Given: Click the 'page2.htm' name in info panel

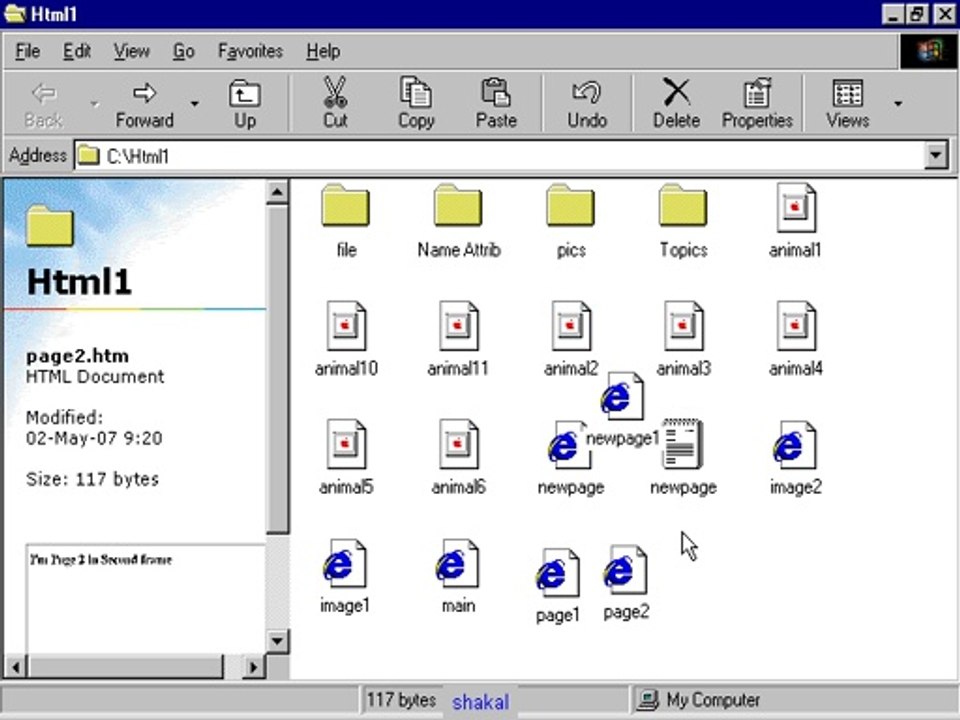Looking at the screenshot, I should [x=77, y=356].
